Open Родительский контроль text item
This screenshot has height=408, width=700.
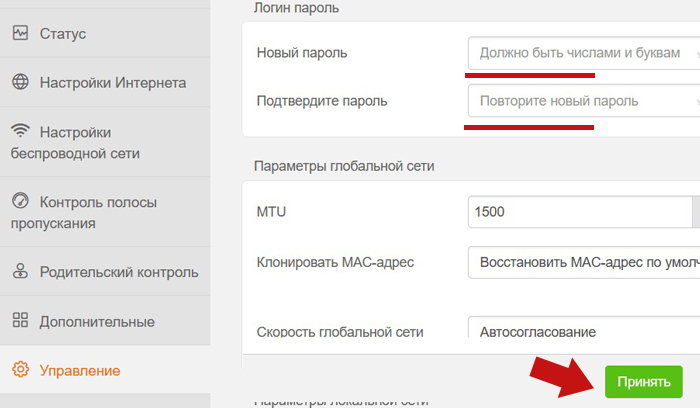pos(118,272)
